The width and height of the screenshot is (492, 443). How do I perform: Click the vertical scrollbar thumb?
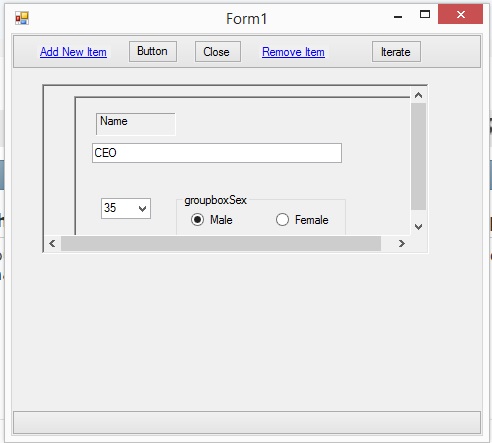coord(419,156)
